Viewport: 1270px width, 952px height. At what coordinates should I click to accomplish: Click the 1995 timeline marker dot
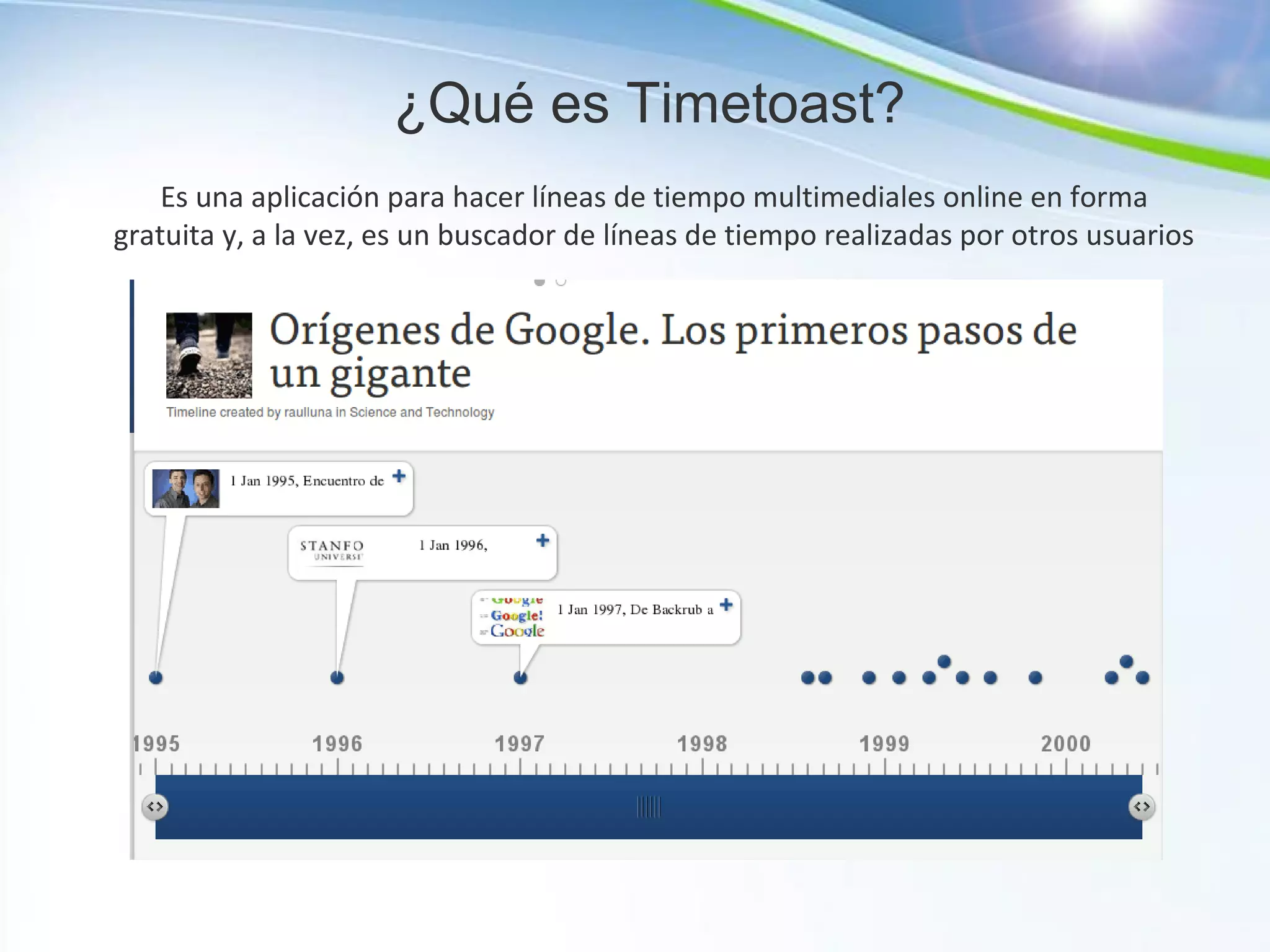pos(156,677)
